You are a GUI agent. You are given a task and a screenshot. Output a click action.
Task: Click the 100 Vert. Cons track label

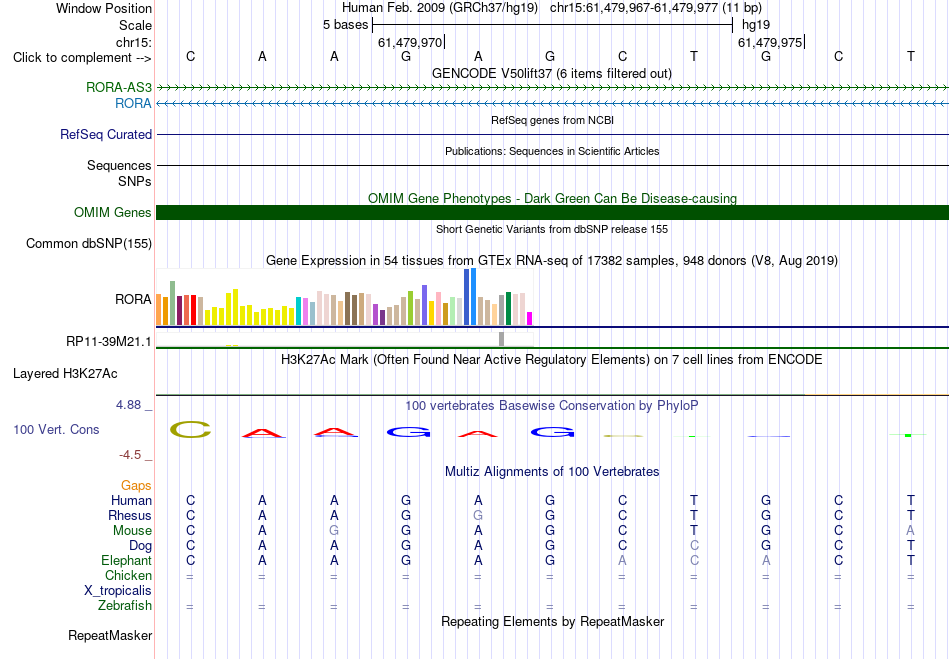click(x=56, y=429)
